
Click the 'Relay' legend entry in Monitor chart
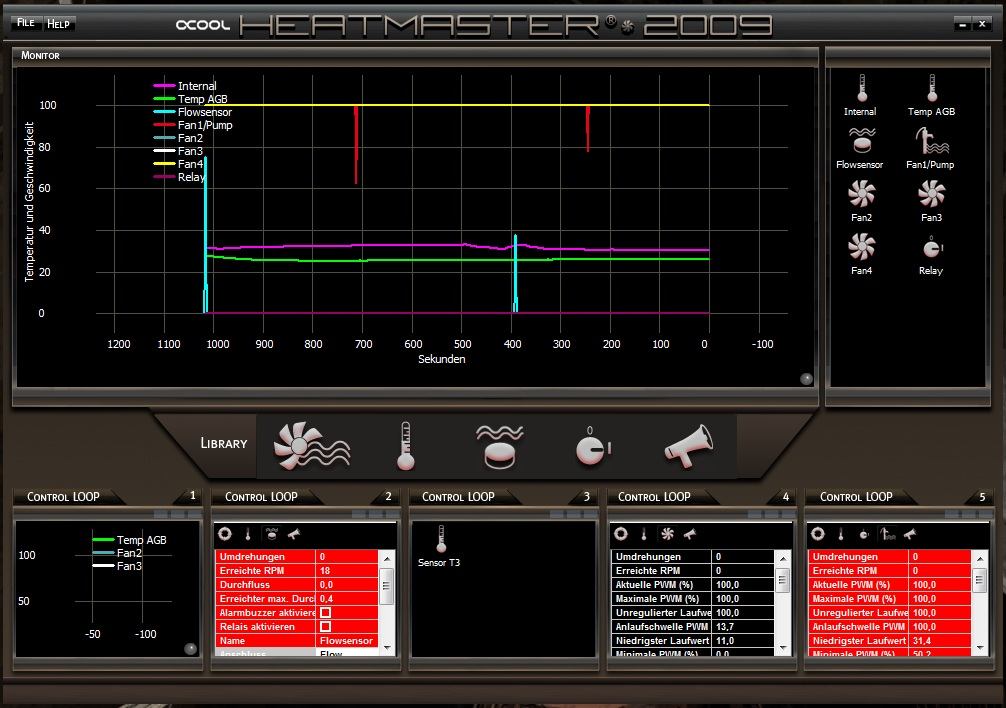(x=179, y=177)
